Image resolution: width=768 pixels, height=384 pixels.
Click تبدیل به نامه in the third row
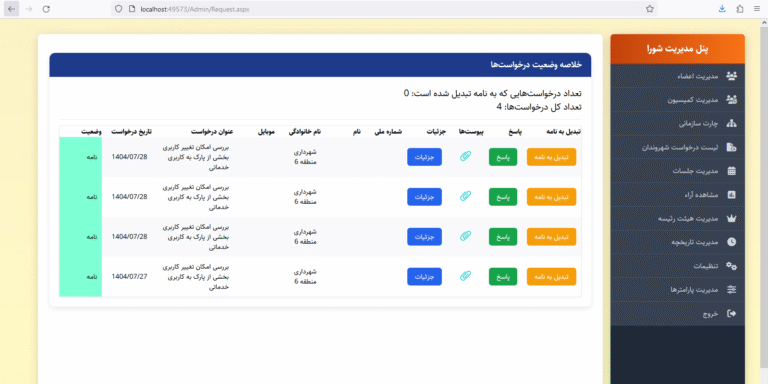(551, 237)
